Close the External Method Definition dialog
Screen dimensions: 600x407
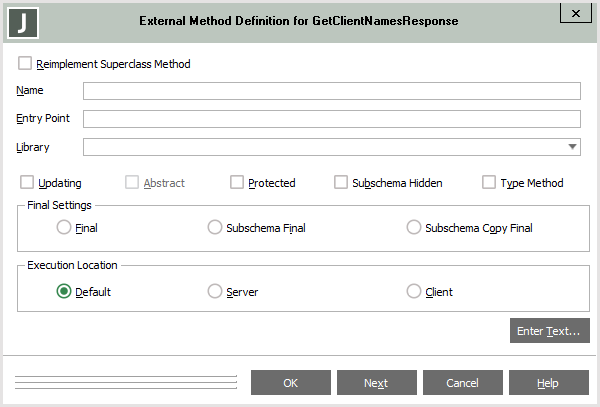[x=573, y=13]
